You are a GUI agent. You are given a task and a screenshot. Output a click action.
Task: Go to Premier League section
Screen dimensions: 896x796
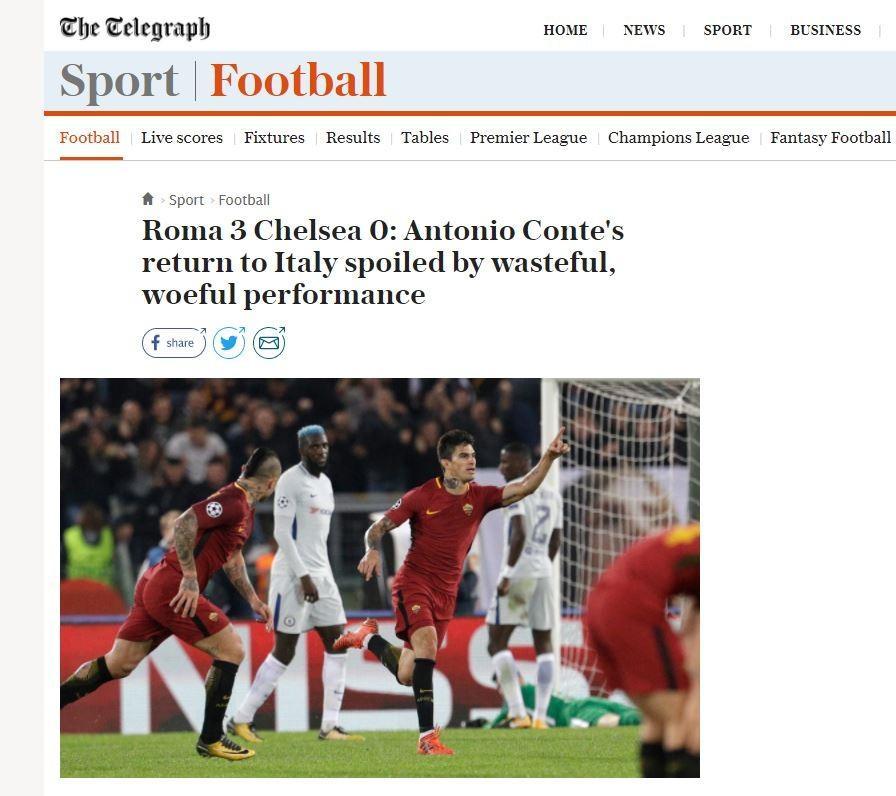(528, 138)
